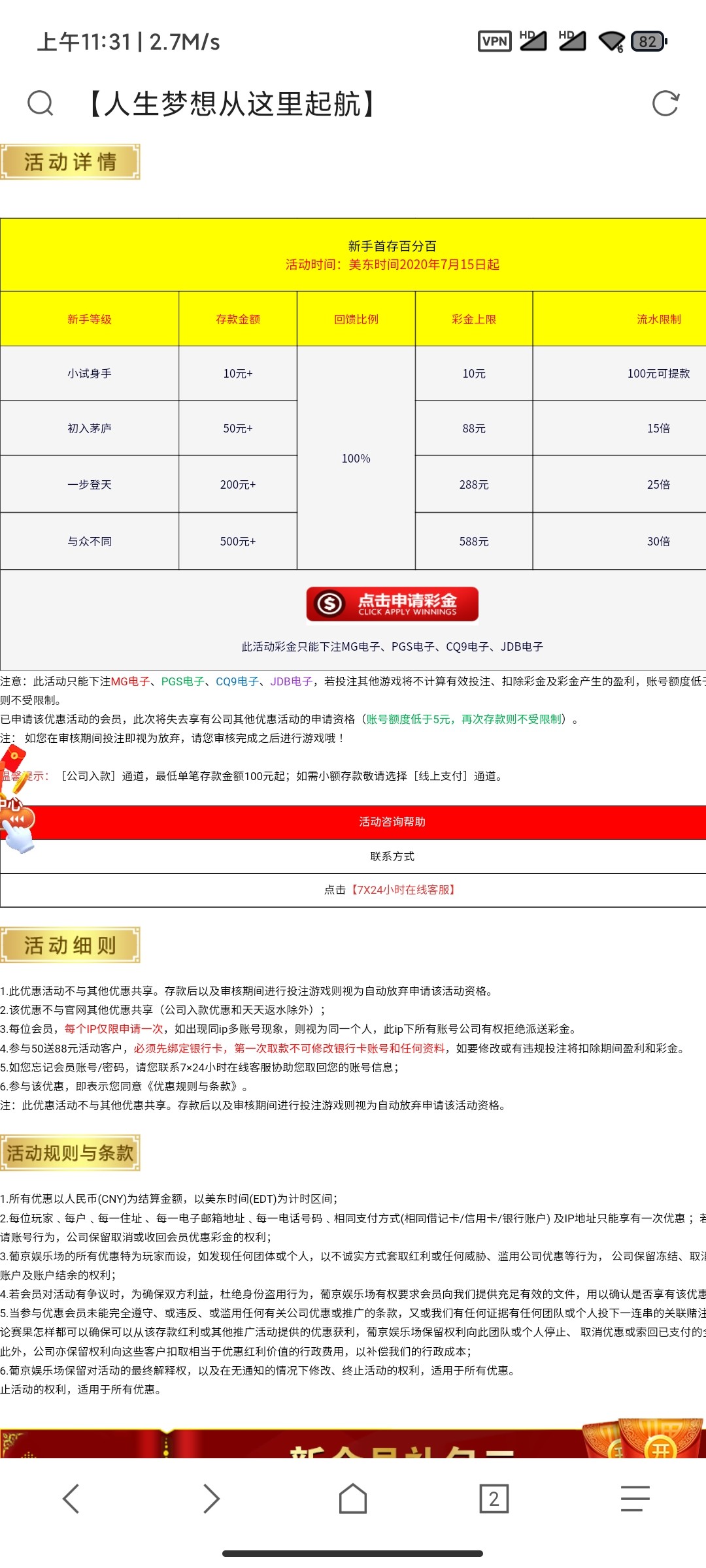Viewport: 706px width, 1568px height.
Task: Tap the battery indicator showing 82
Action: 648,42
